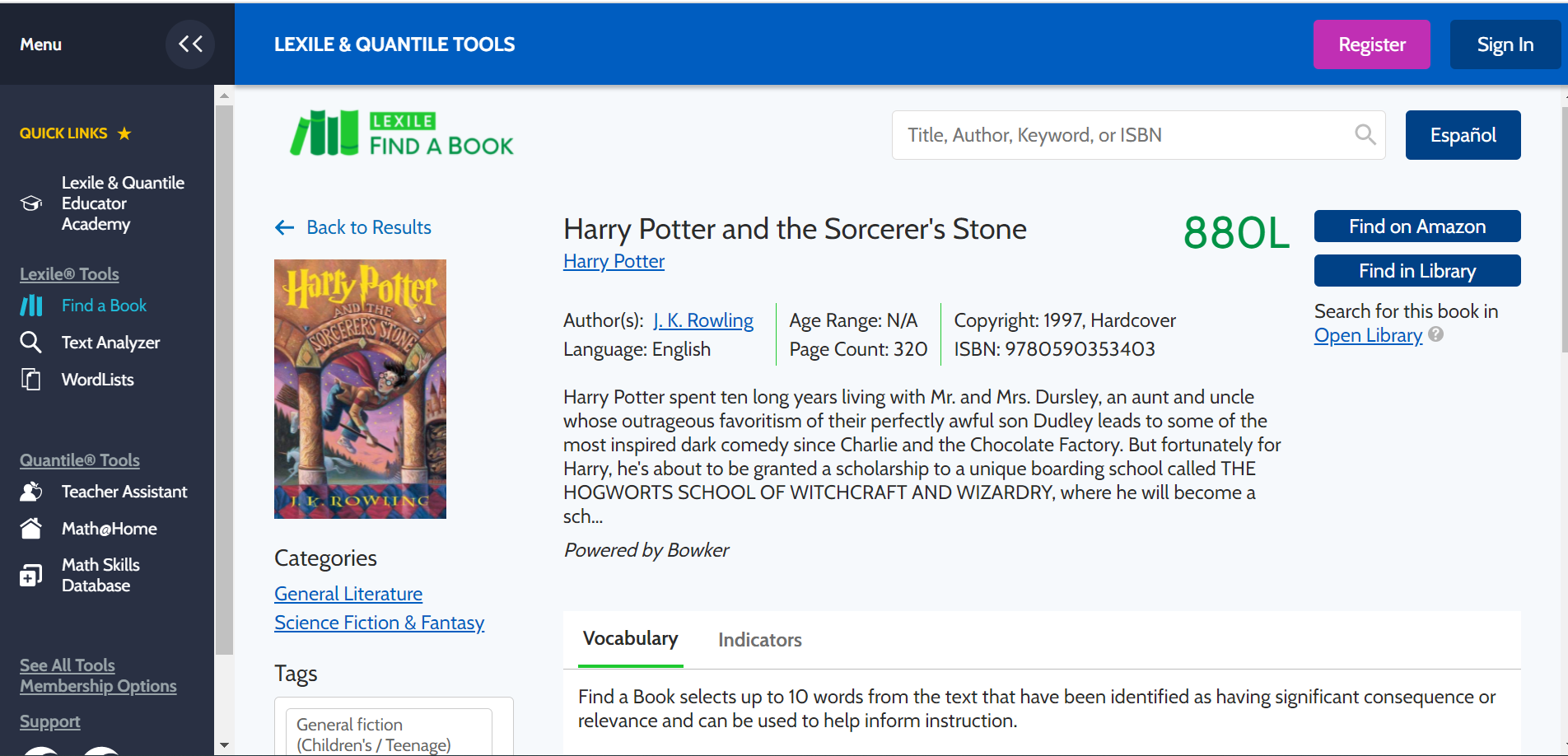Click sidebar scrollbar up arrow
Screen dimensions: 1568x756
pos(224,96)
